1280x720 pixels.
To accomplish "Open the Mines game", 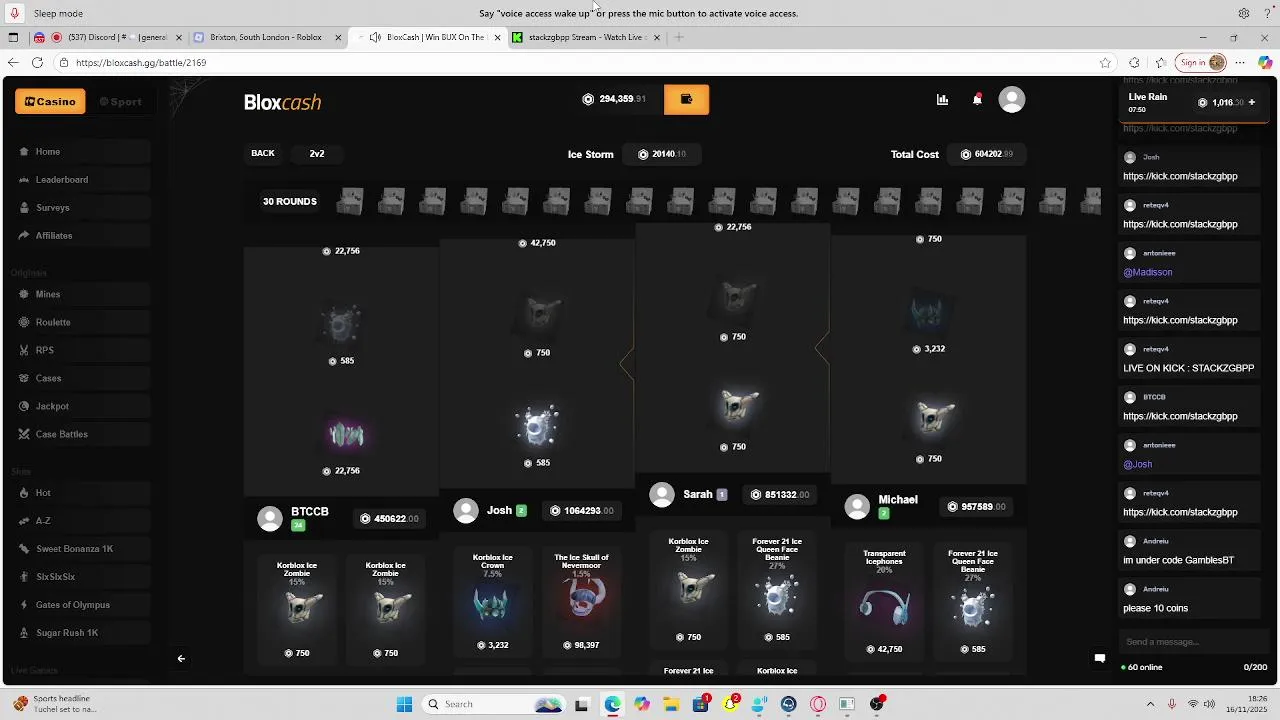I will pos(82,294).
